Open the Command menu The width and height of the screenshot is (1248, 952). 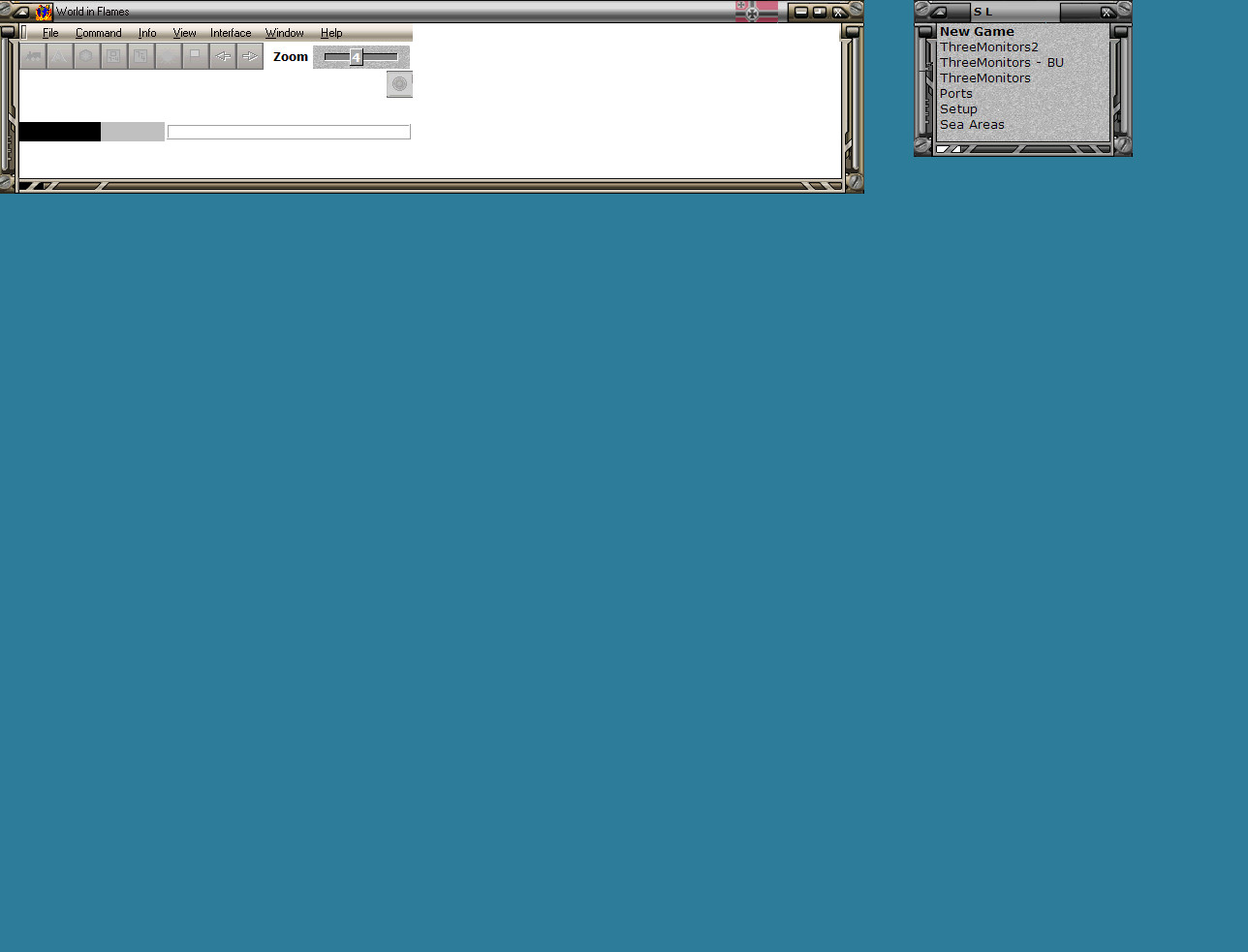[98, 32]
